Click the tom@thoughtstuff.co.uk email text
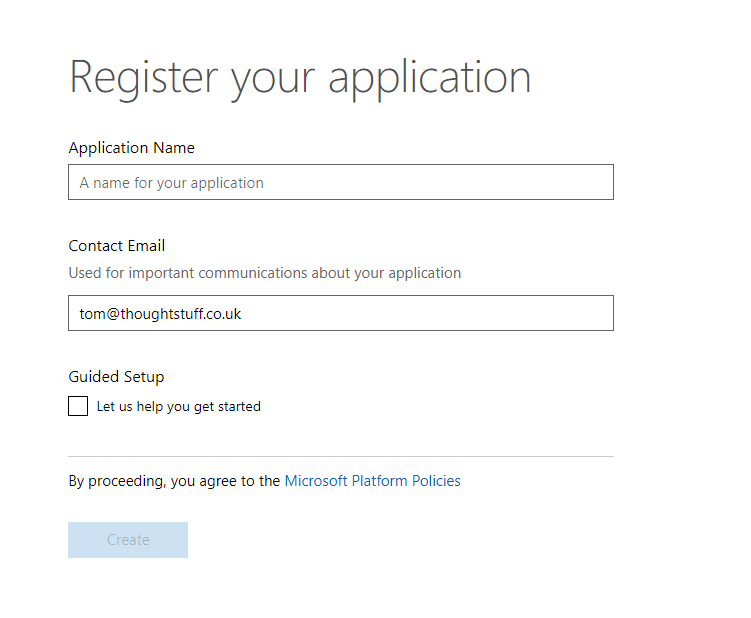Image resolution: width=751 pixels, height=618 pixels. 160,314
